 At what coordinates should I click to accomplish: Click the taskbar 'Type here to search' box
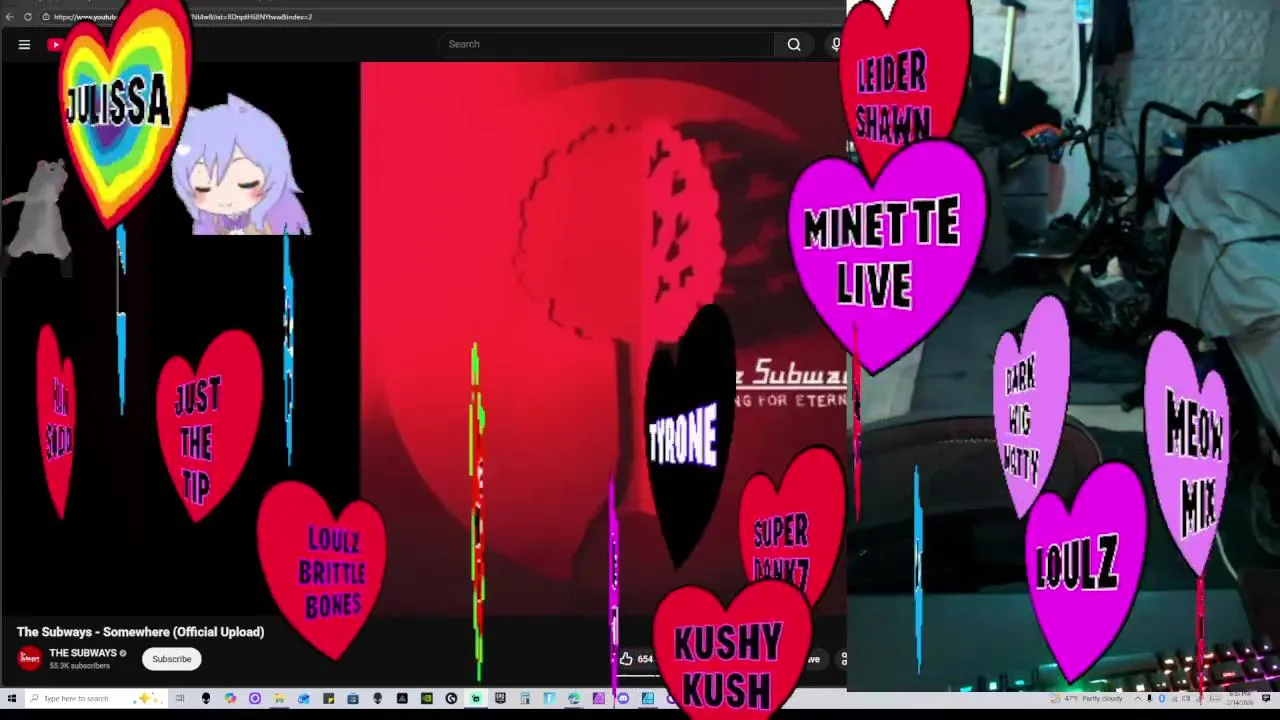95,698
